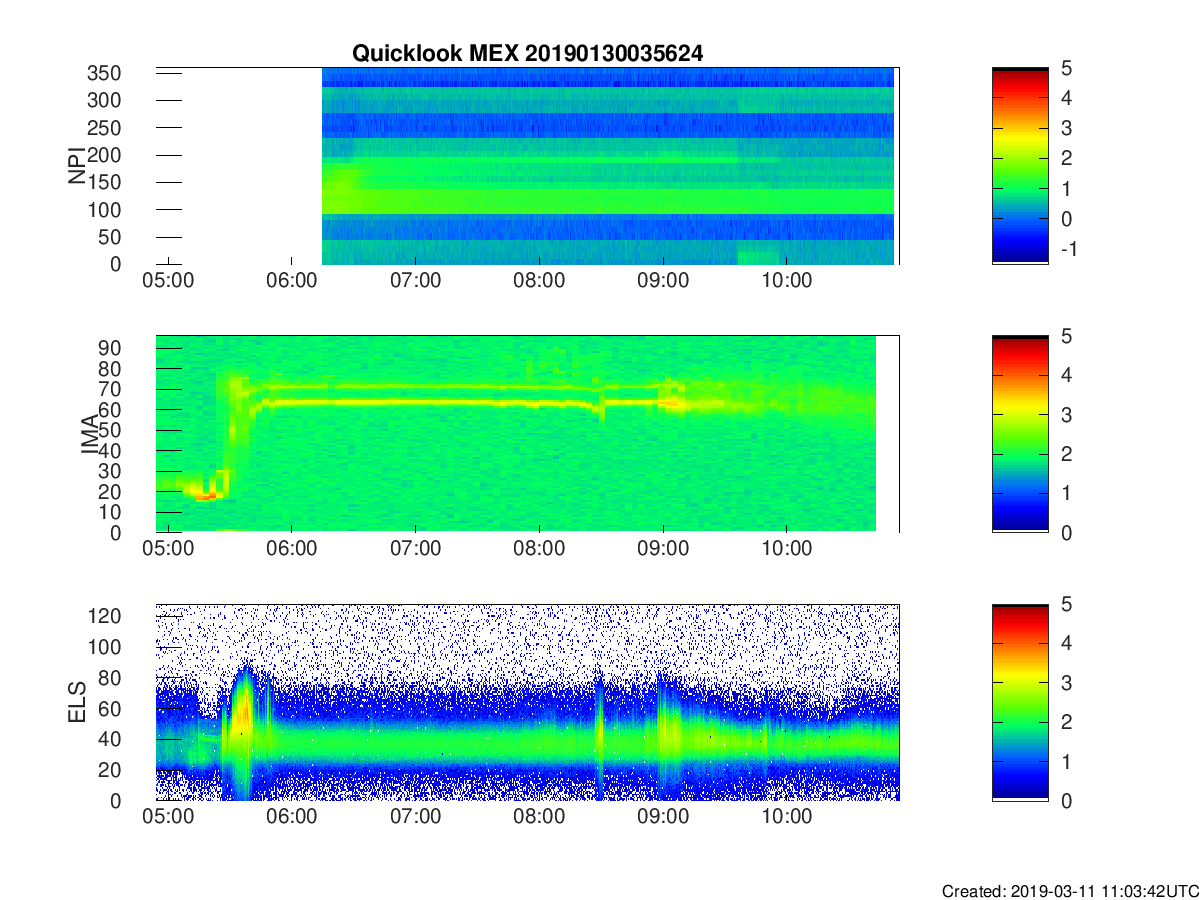Click the 10:00 label below IMA plot

point(788,550)
